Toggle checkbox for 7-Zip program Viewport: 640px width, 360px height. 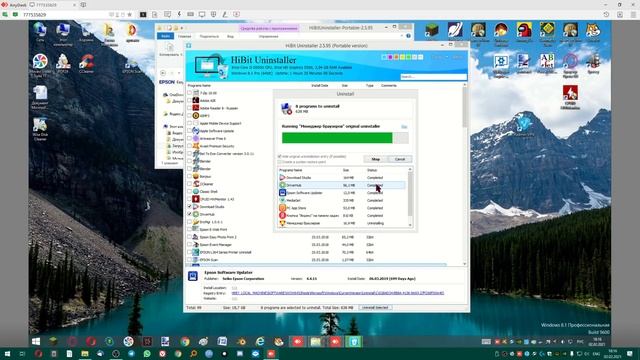tap(190, 93)
